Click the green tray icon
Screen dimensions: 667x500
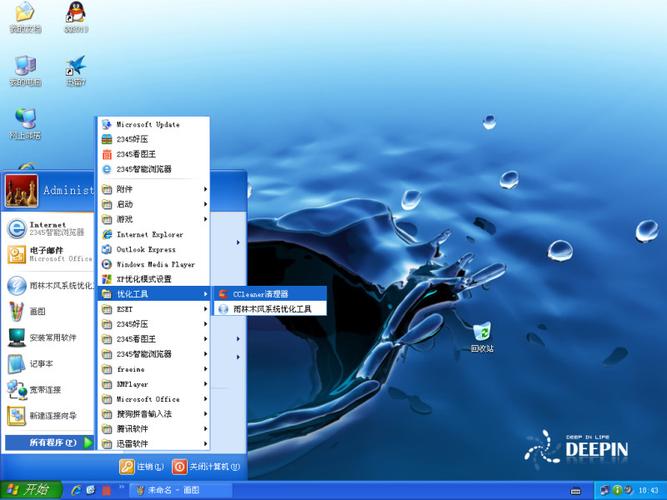(x=617, y=490)
